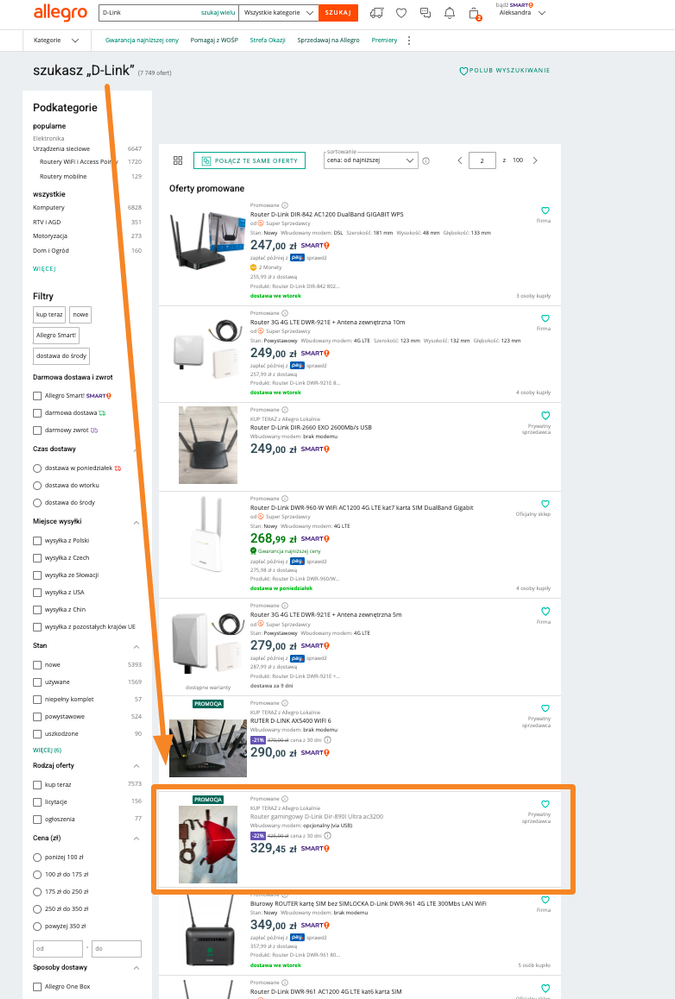The image size is (675, 999).
Task: Click price info icon on AX5400 offer
Action: [328, 740]
